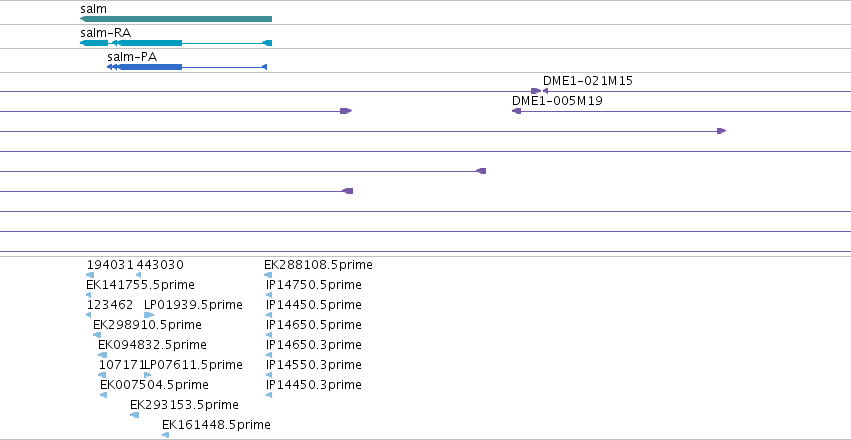Click the salm gene label
Screen dimensions: 851x440
(93, 9)
